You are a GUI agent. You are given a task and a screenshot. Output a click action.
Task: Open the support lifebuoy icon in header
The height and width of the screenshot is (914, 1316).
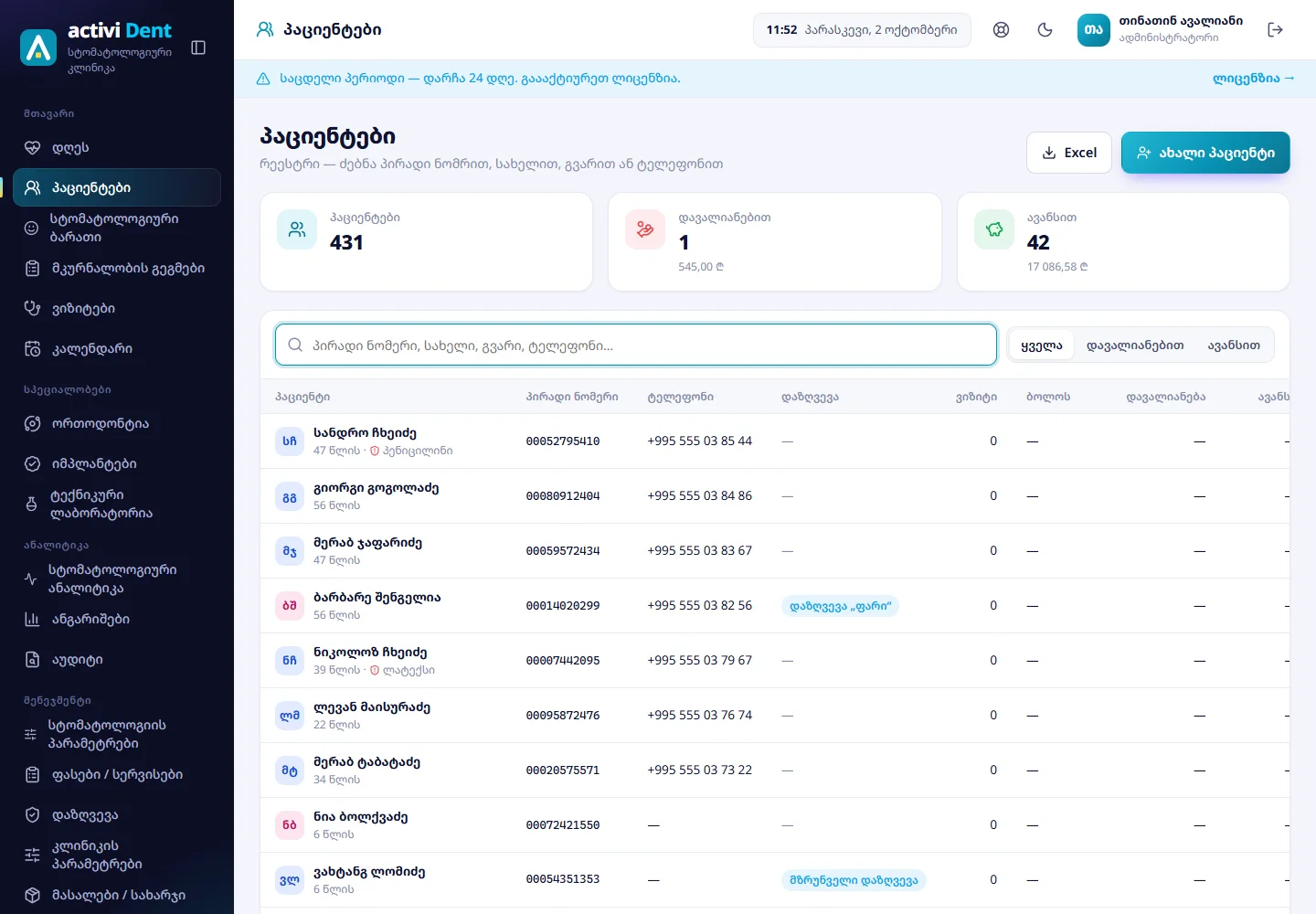click(x=1002, y=30)
